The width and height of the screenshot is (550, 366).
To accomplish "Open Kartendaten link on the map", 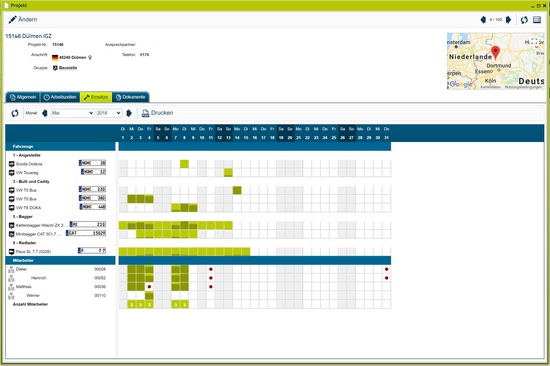I will 490,87.
